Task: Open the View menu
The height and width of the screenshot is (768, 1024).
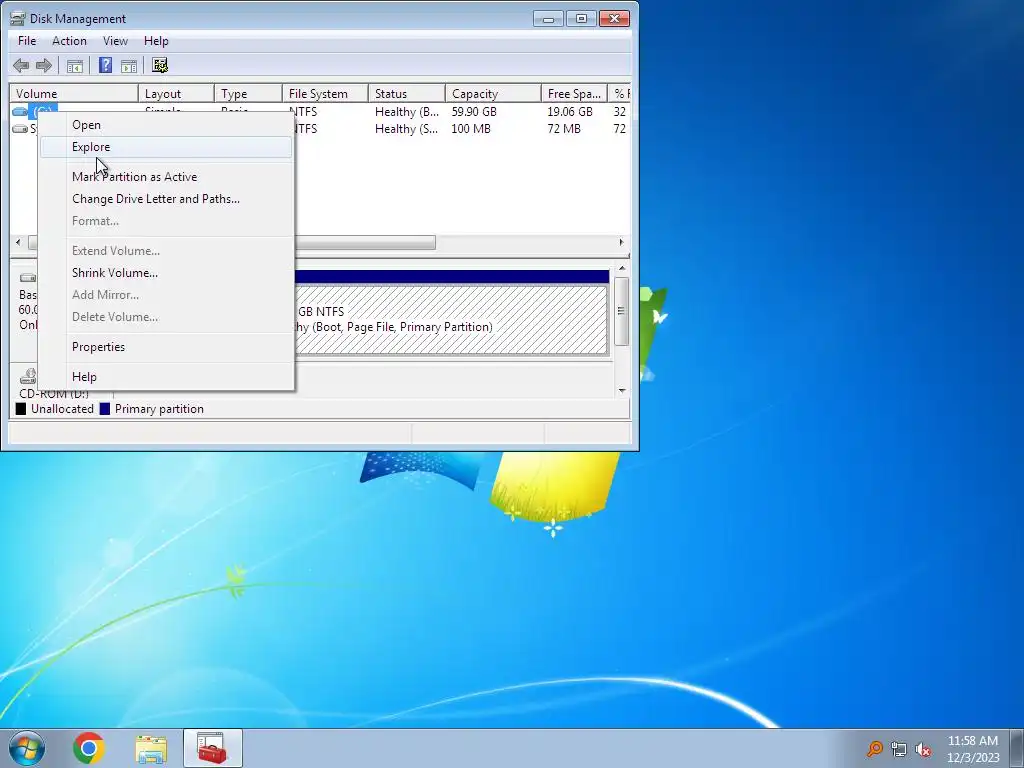Action: click(x=115, y=40)
